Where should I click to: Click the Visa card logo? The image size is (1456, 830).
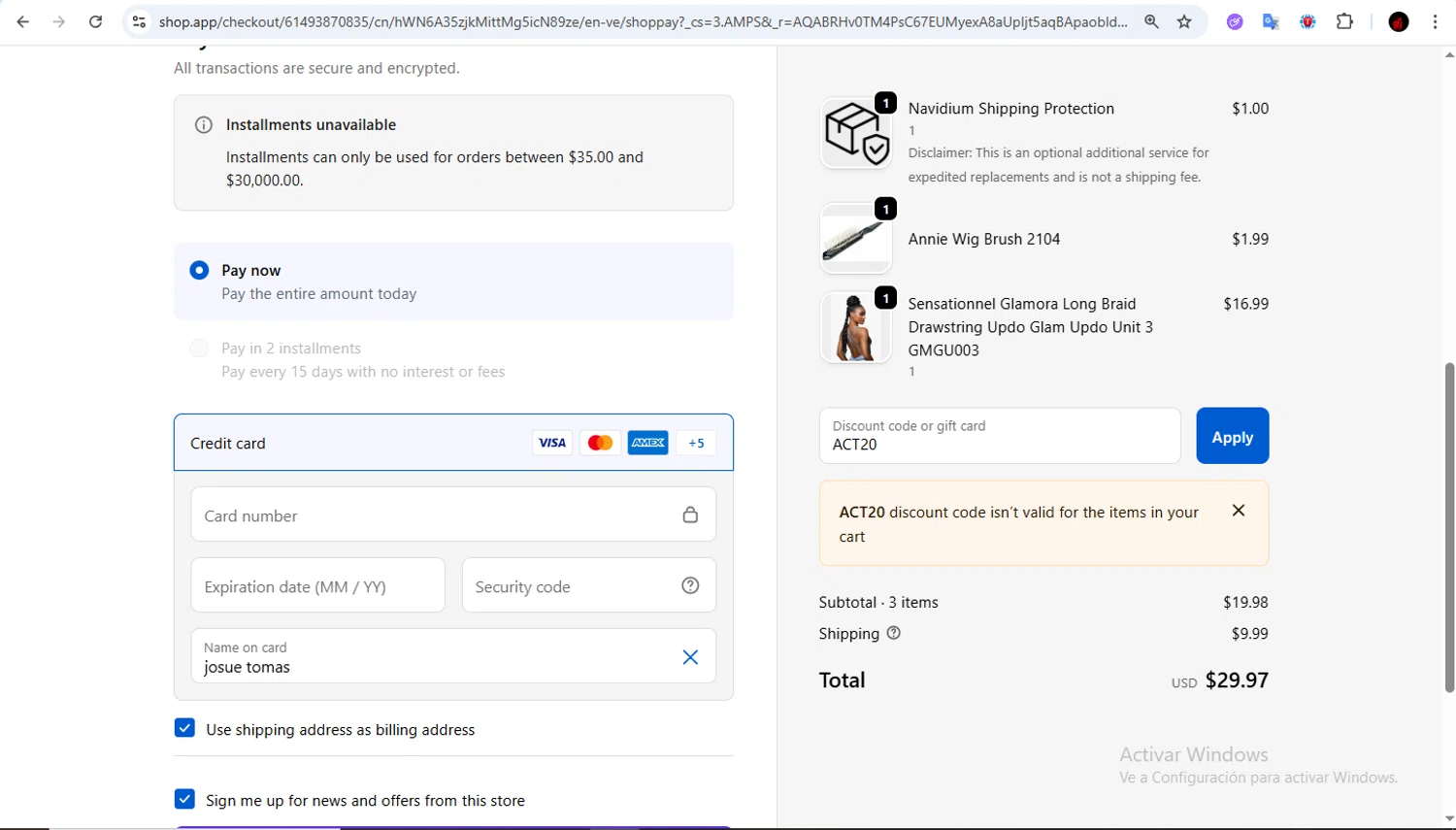(x=552, y=443)
